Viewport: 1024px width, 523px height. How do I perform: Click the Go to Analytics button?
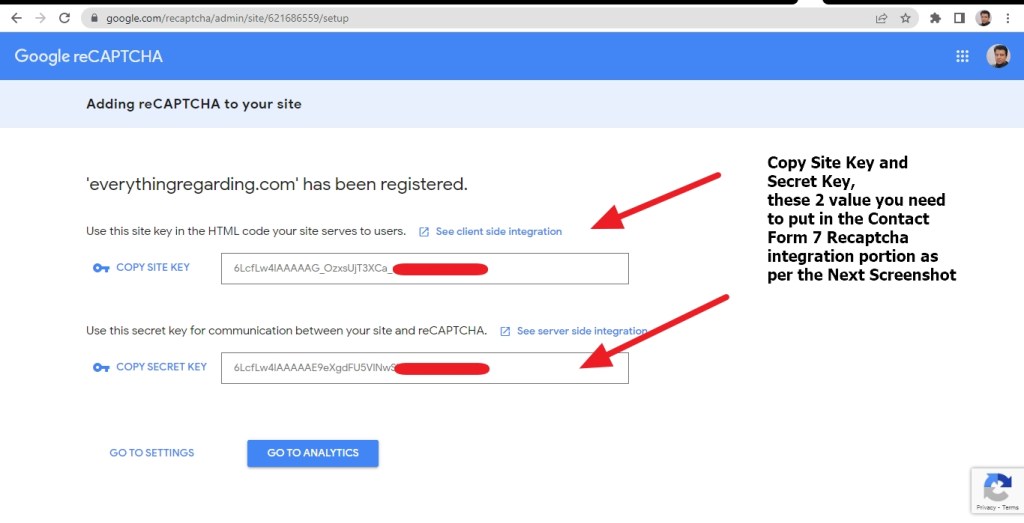click(312, 453)
